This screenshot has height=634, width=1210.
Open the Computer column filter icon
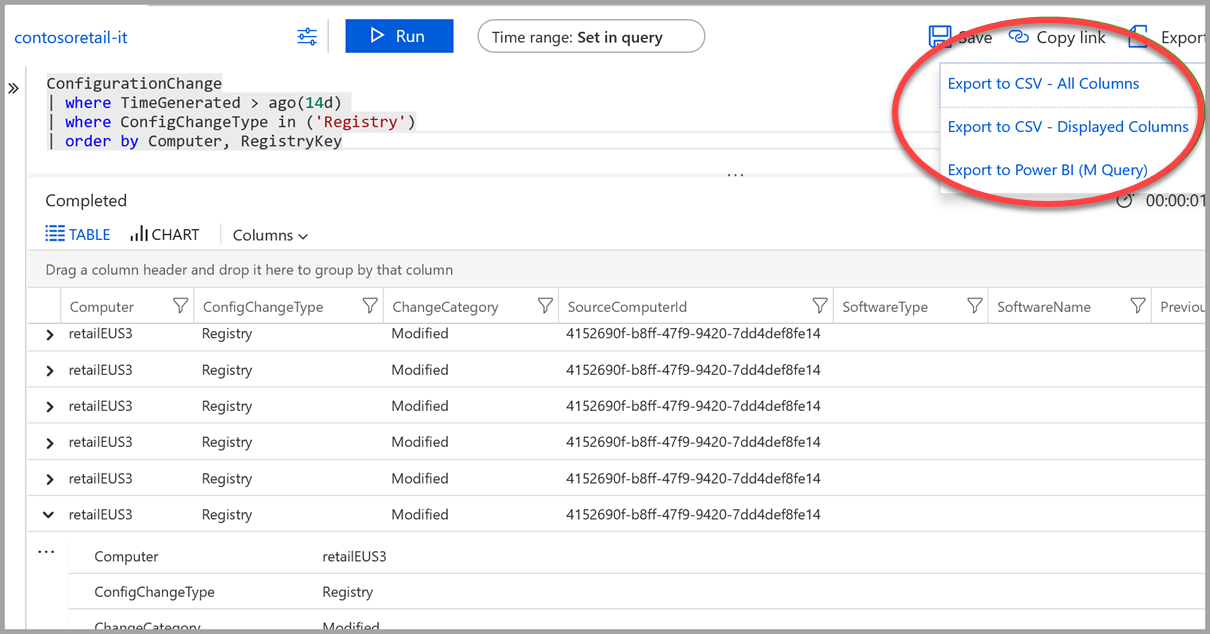pyautogui.click(x=181, y=306)
